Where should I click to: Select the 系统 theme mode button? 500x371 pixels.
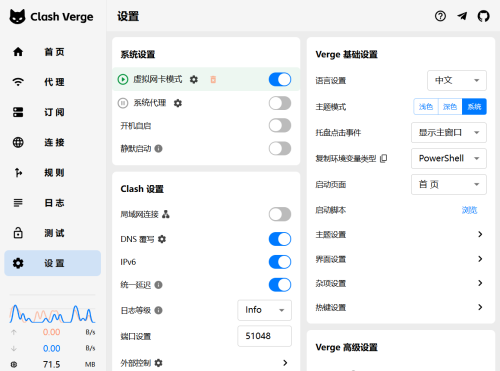coord(474,107)
